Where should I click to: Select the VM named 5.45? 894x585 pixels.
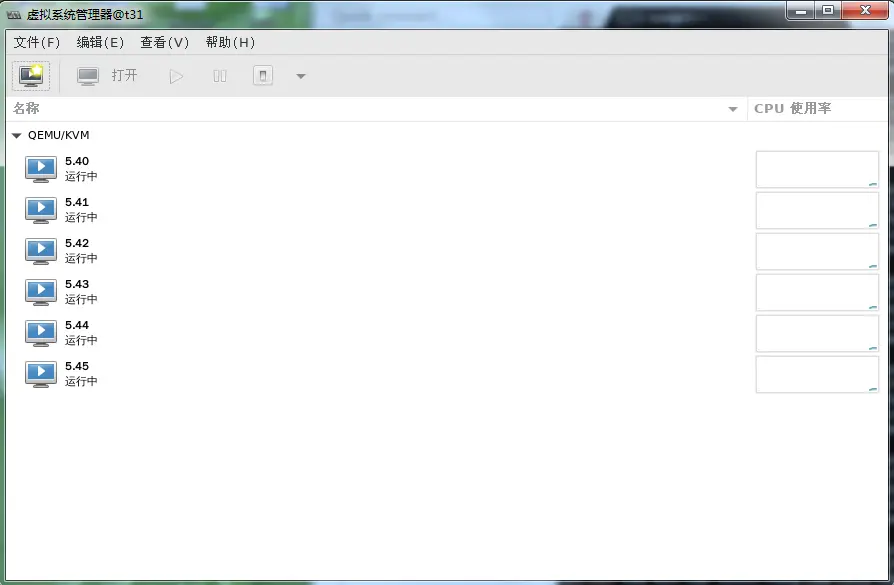[x=447, y=374]
